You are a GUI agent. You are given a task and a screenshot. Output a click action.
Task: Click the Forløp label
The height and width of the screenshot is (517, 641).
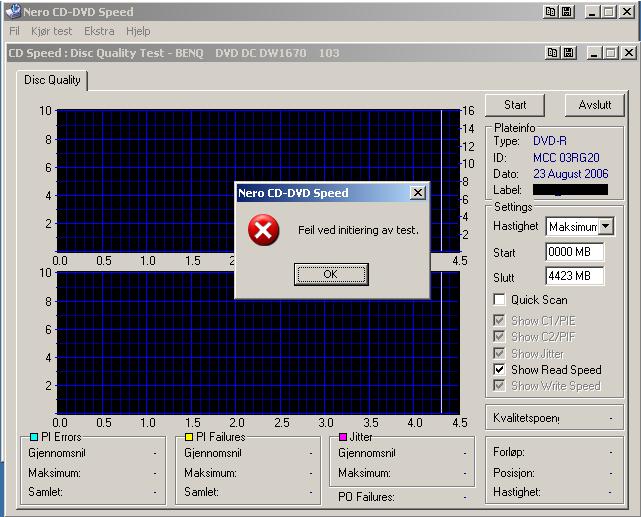[509, 452]
